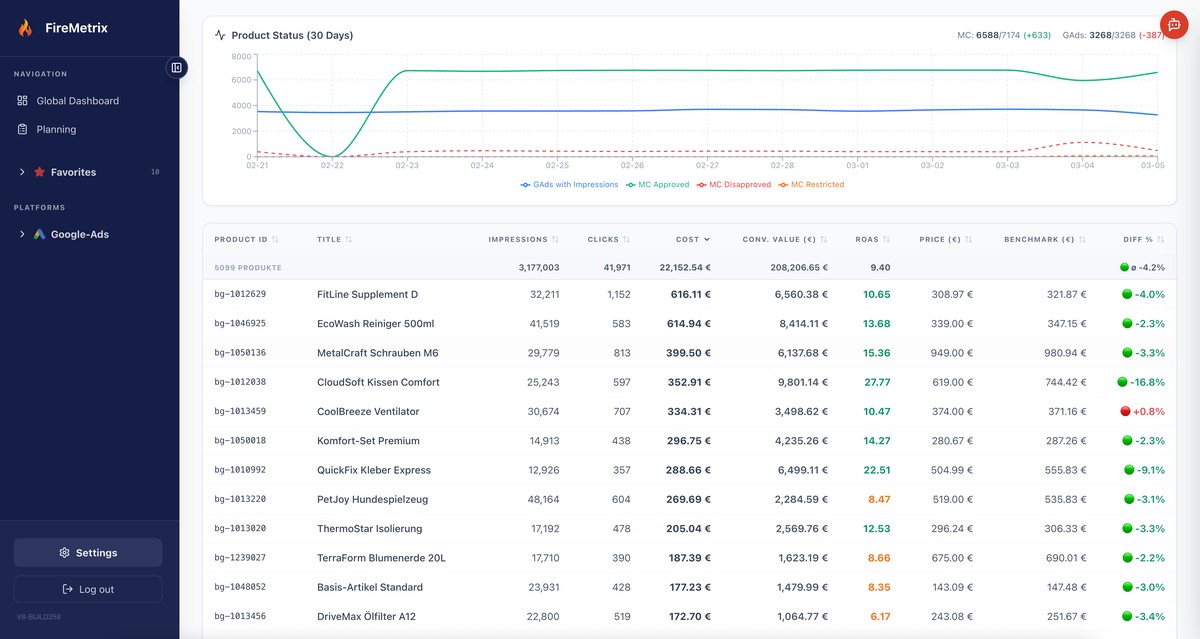The image size is (1200, 639).
Task: Select Planning in the navigation menu
Action: point(55,129)
